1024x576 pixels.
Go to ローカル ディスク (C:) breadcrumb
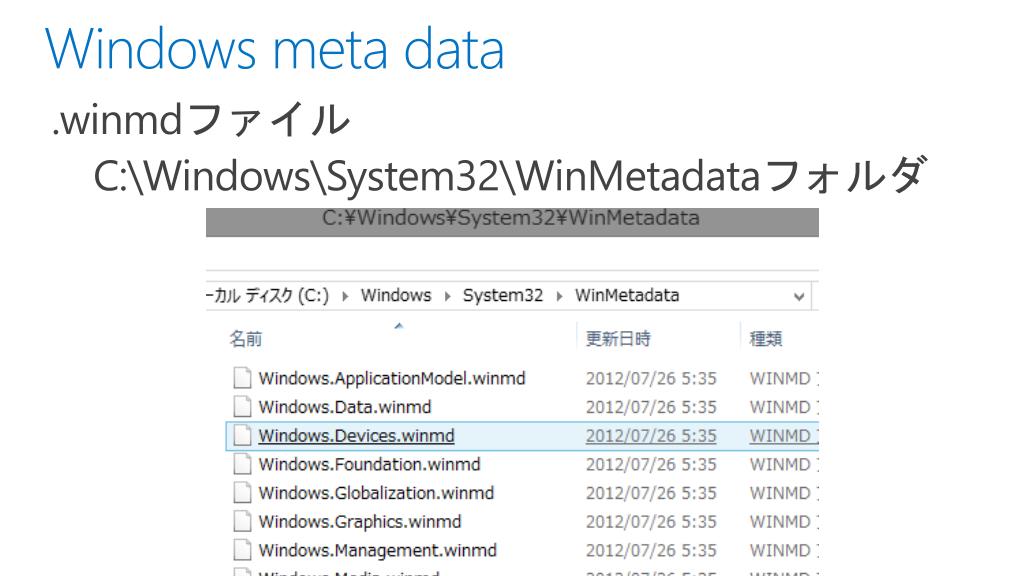[x=268, y=296]
